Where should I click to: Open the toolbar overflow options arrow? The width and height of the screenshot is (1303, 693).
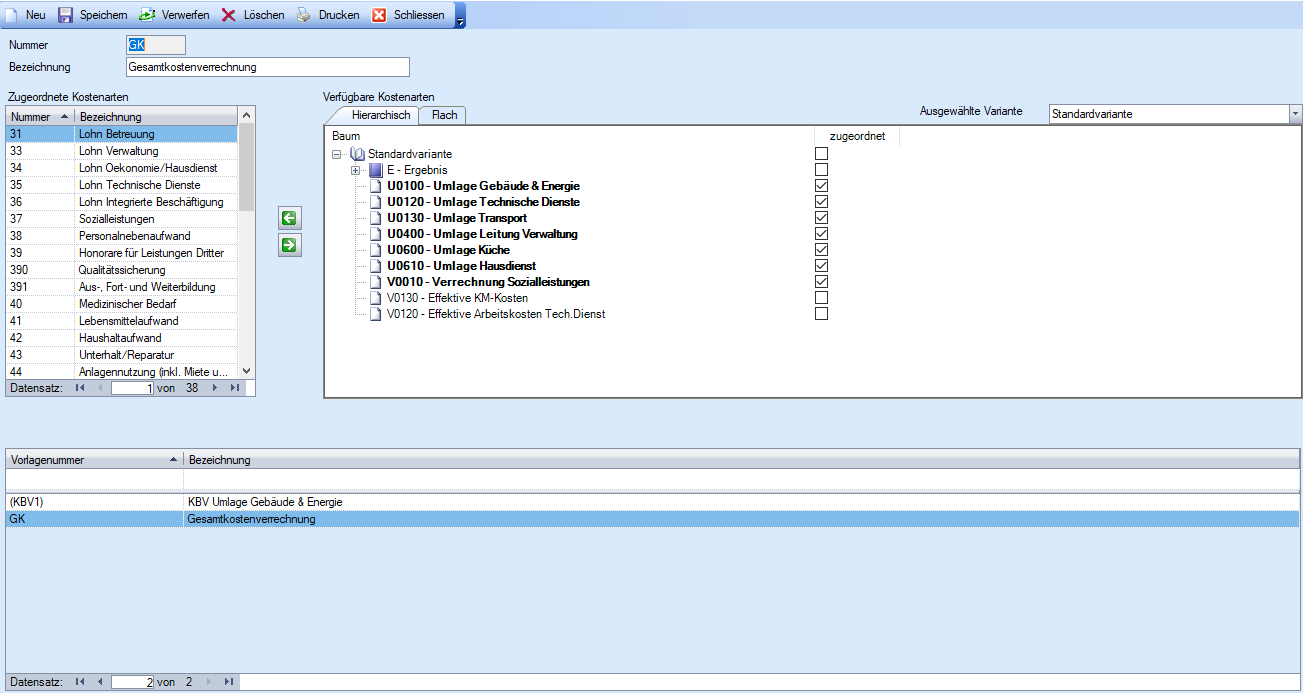460,16
